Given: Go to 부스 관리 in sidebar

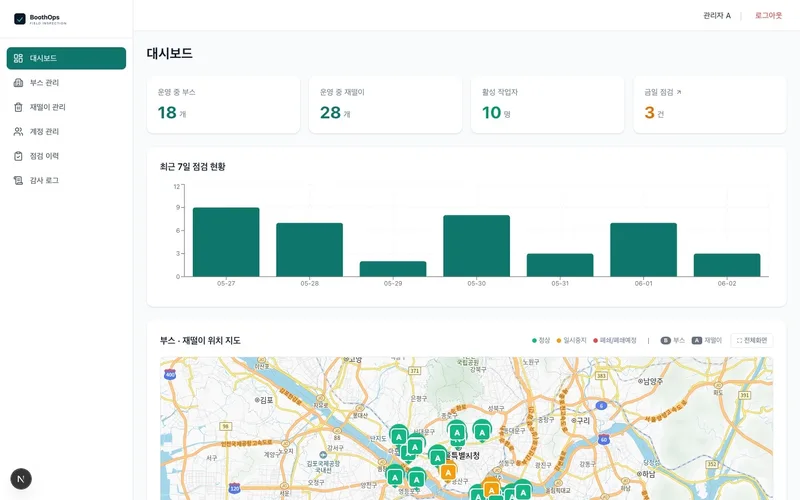Looking at the screenshot, I should [66, 83].
